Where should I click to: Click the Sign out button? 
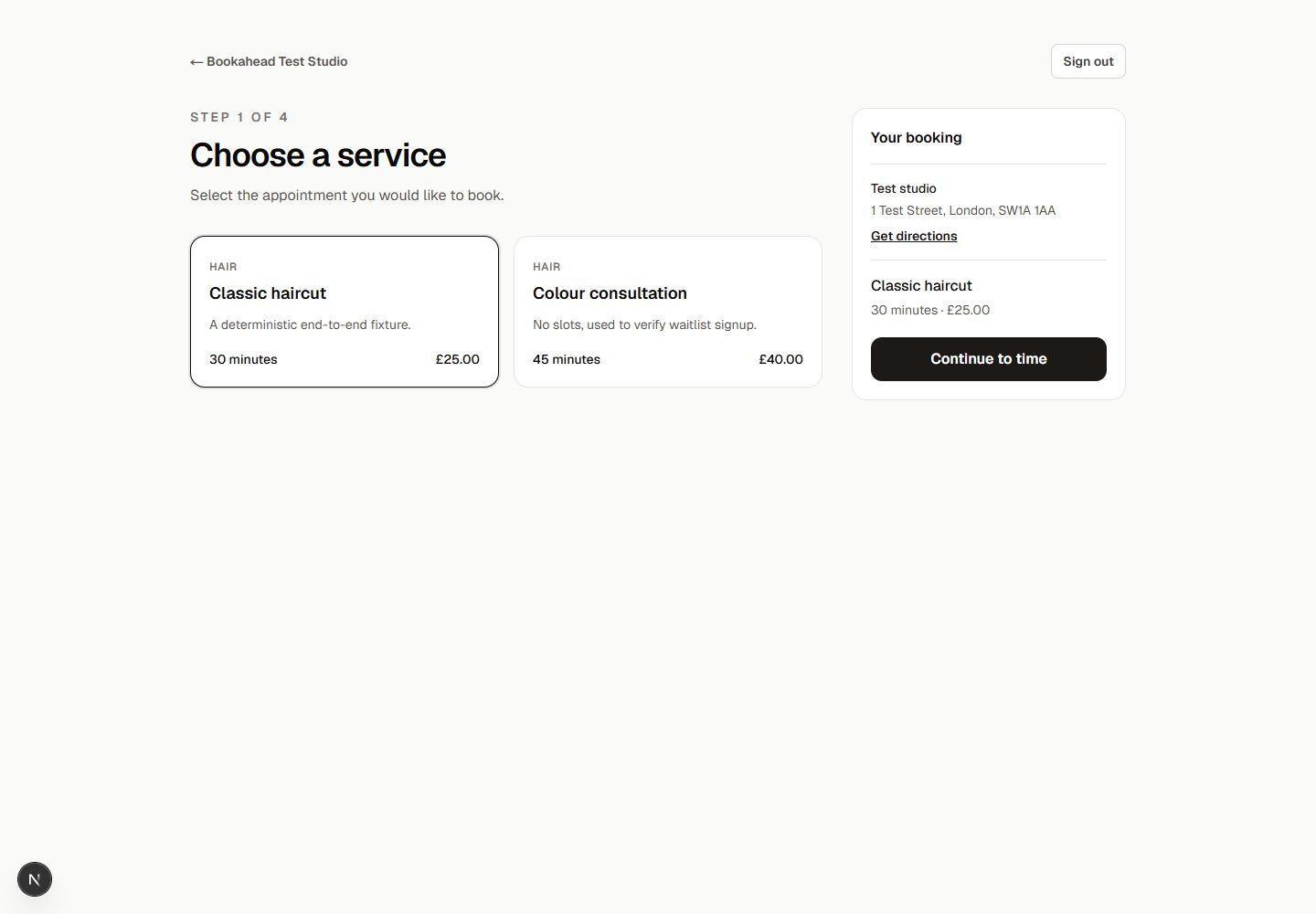tap(1088, 61)
